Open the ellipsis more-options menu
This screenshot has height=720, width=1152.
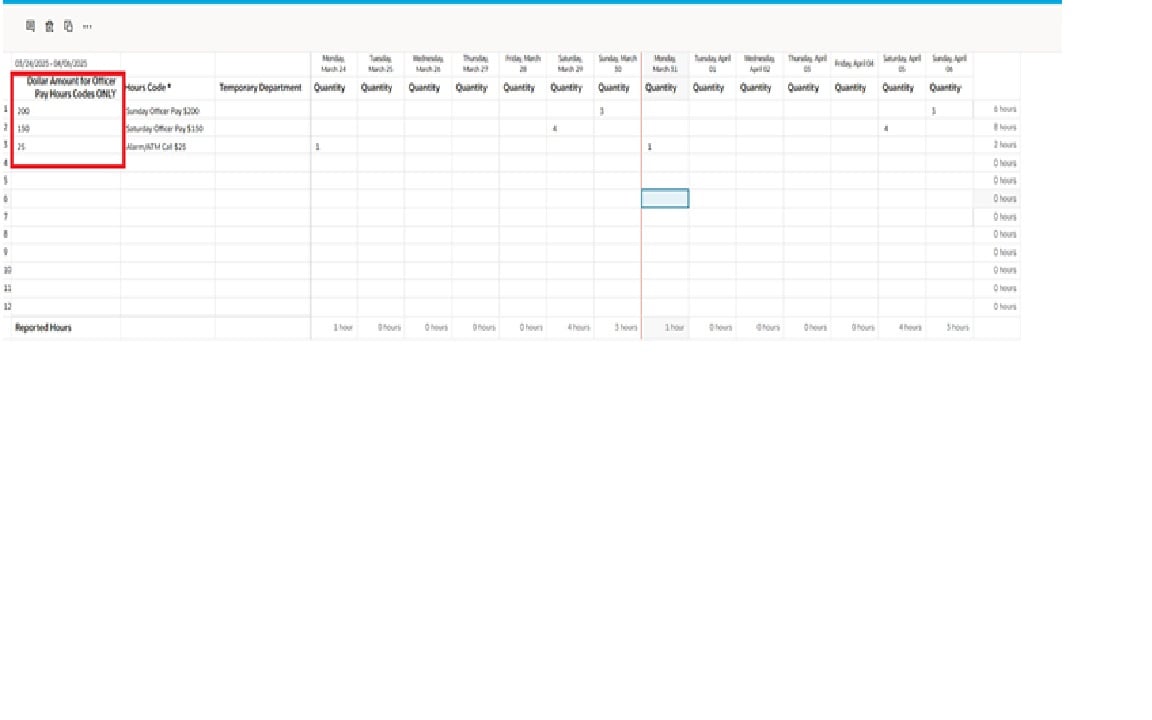coord(87,28)
